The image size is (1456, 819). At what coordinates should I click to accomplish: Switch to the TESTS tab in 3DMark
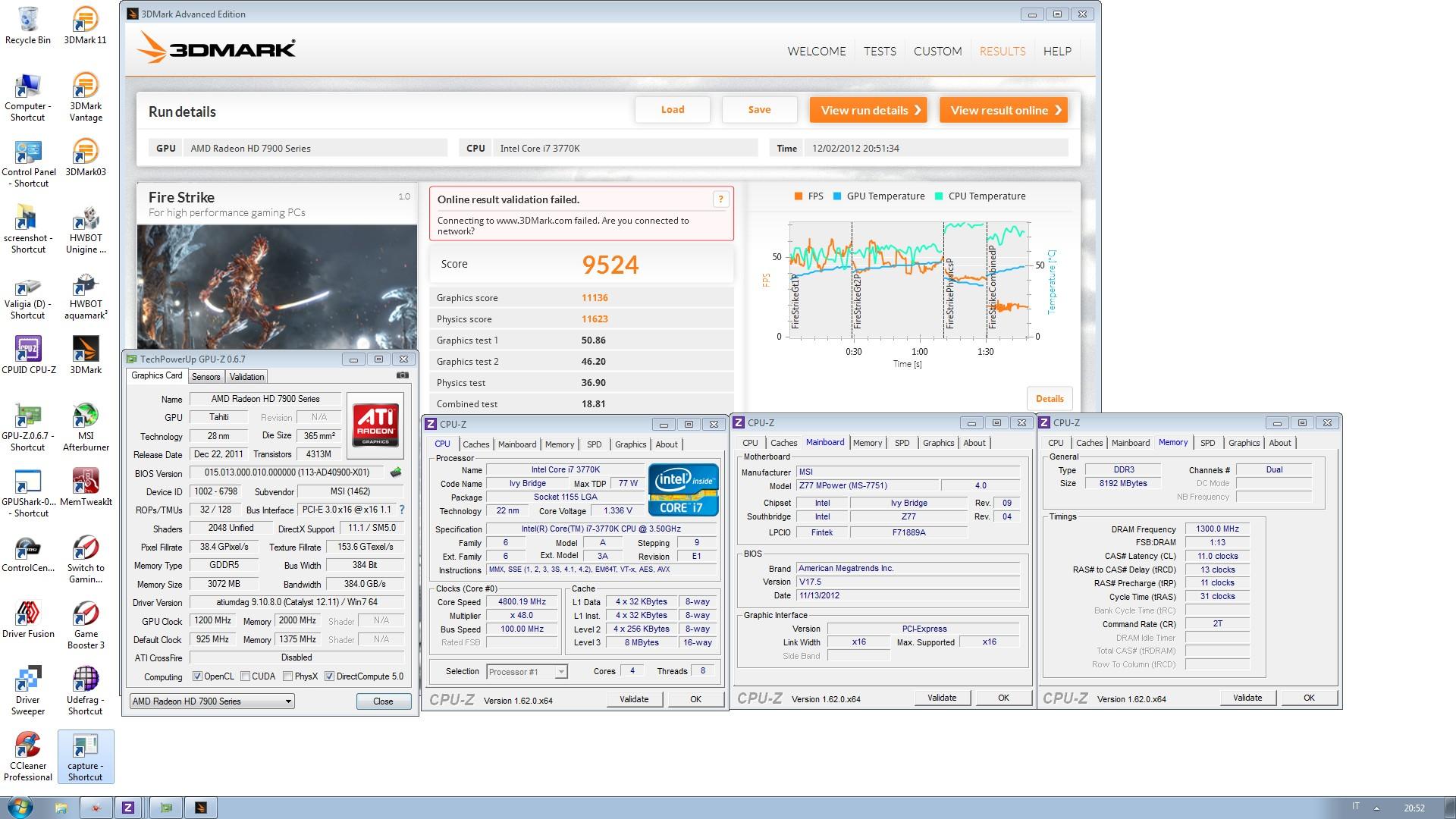tap(880, 52)
